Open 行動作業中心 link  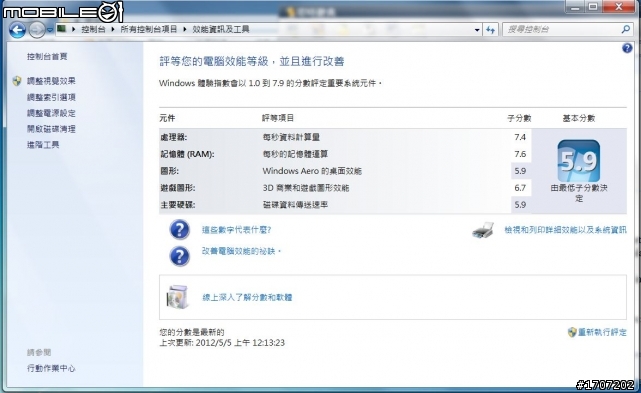tap(51, 368)
